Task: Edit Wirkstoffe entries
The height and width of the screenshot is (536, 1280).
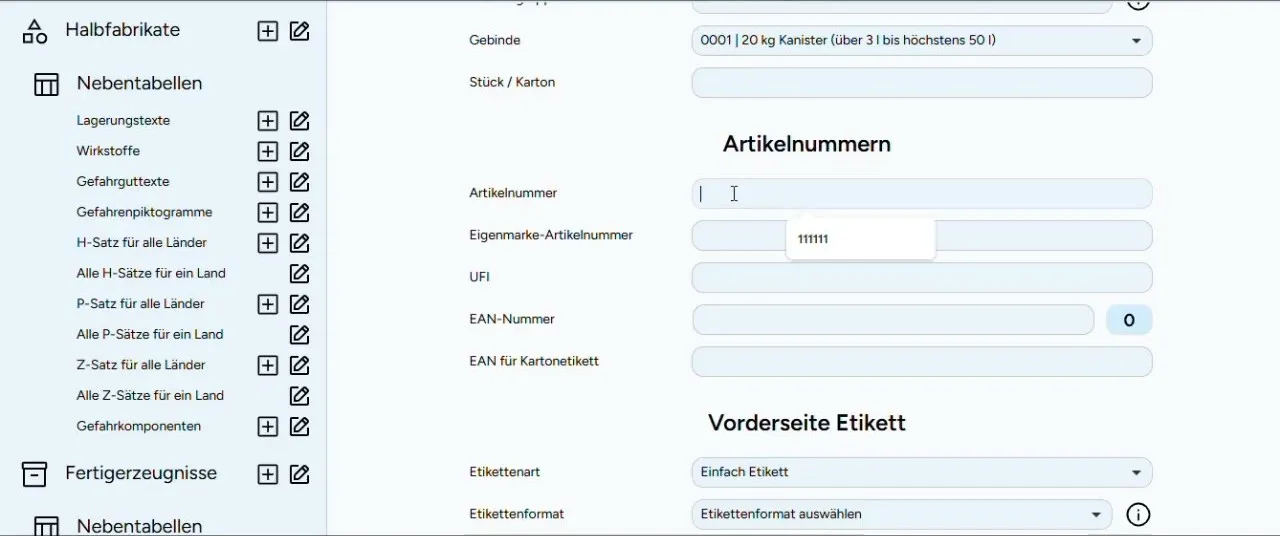Action: click(x=299, y=152)
